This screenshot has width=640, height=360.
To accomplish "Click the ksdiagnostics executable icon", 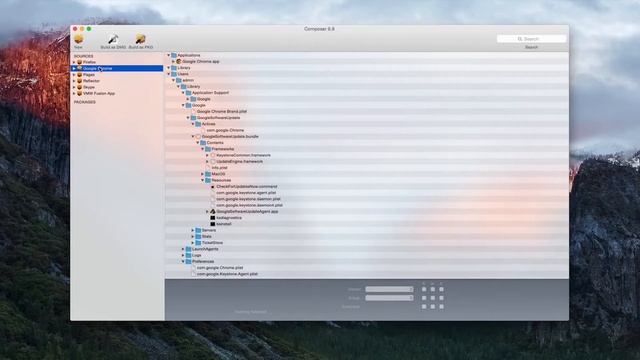I will (213, 218).
